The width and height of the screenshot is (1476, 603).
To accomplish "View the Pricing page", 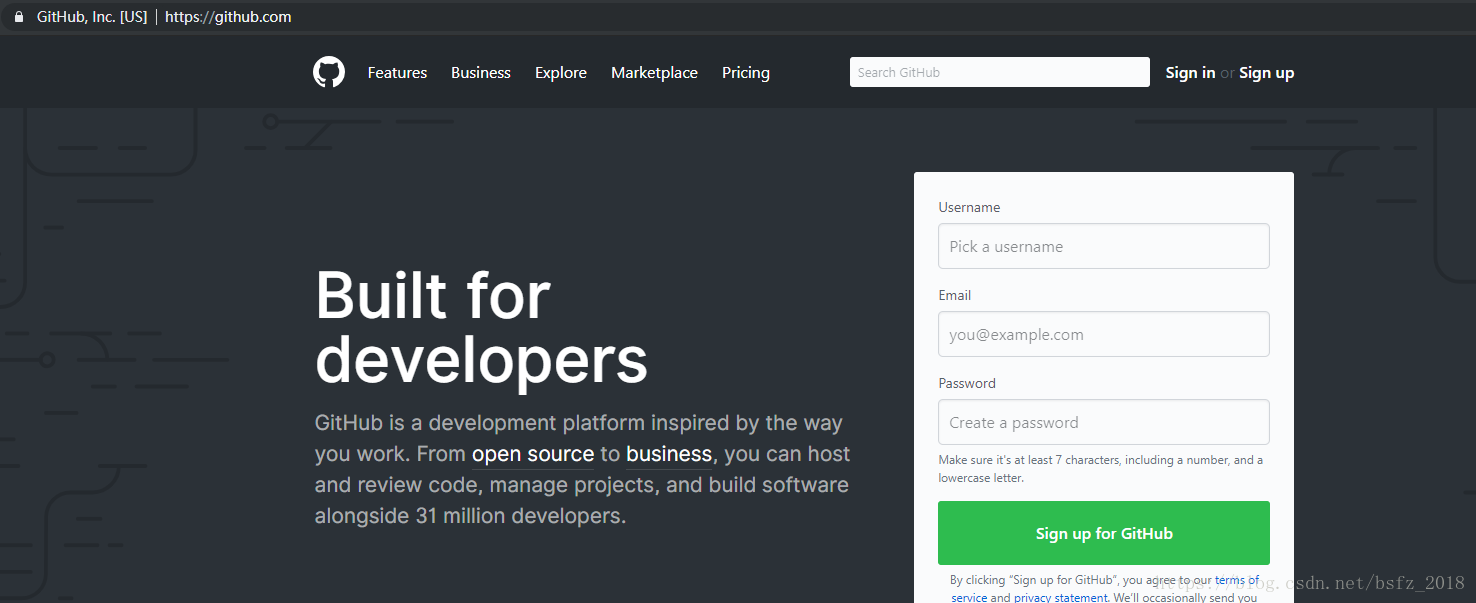I will 746,73.
